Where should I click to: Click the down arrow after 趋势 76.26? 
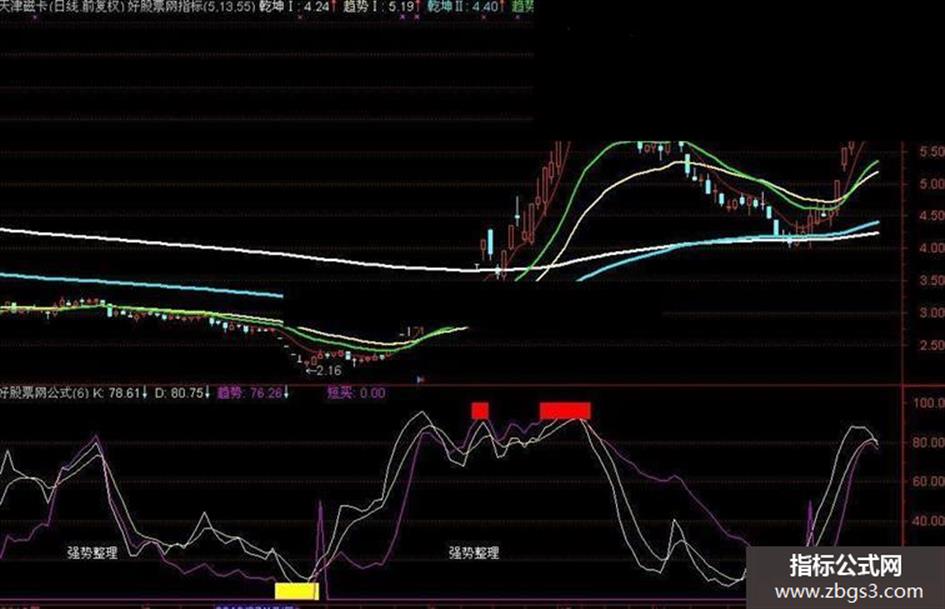pos(286,393)
